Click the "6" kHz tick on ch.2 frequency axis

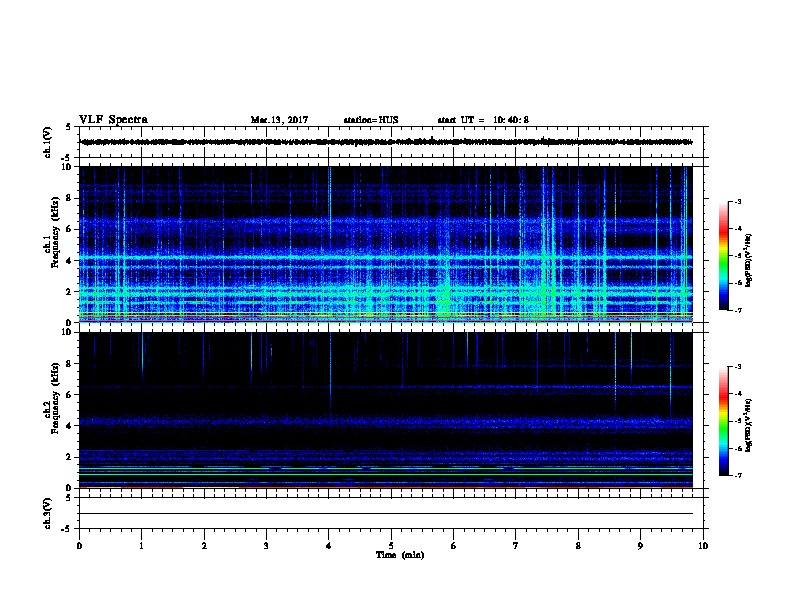69,394
